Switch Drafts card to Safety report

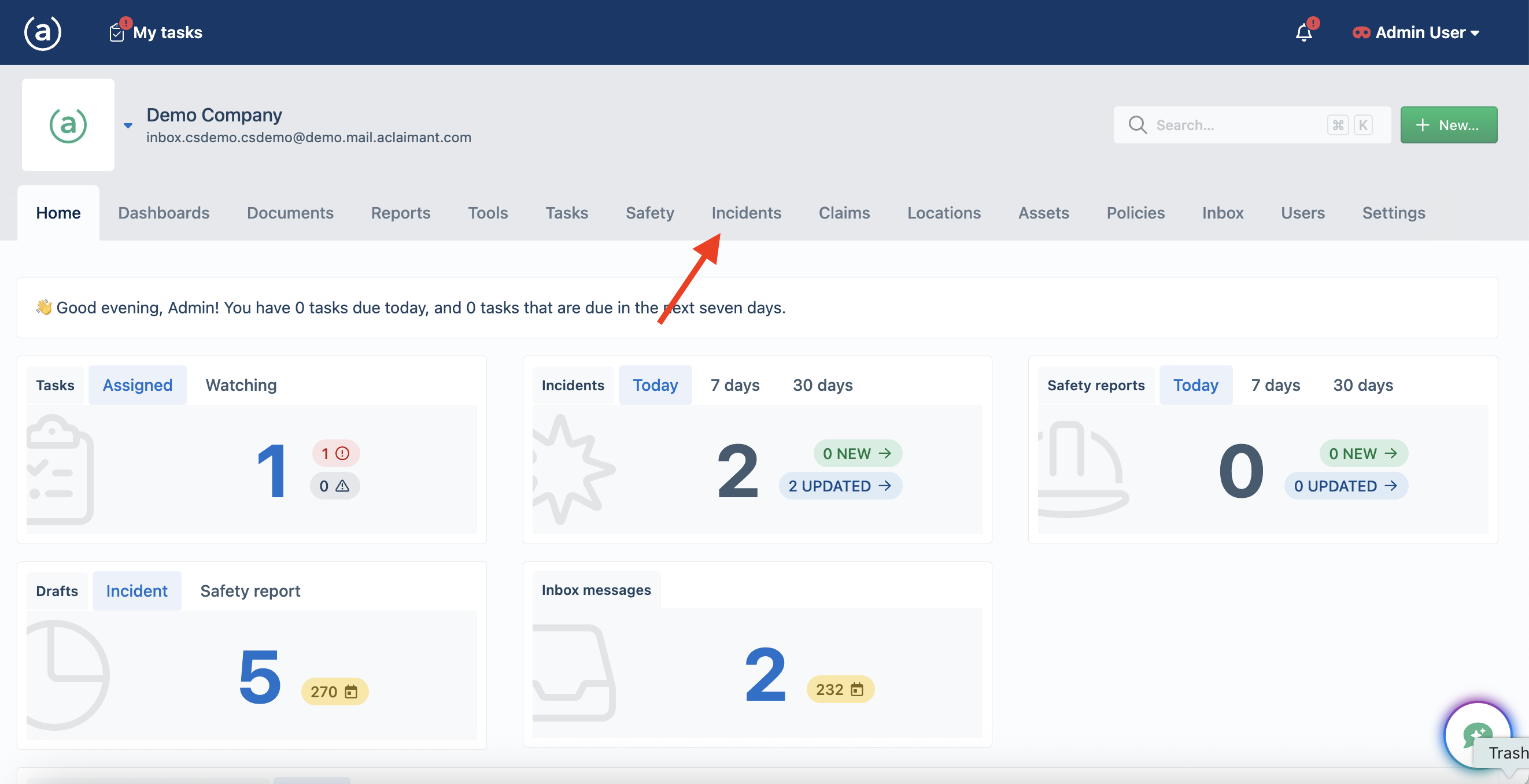(250, 590)
